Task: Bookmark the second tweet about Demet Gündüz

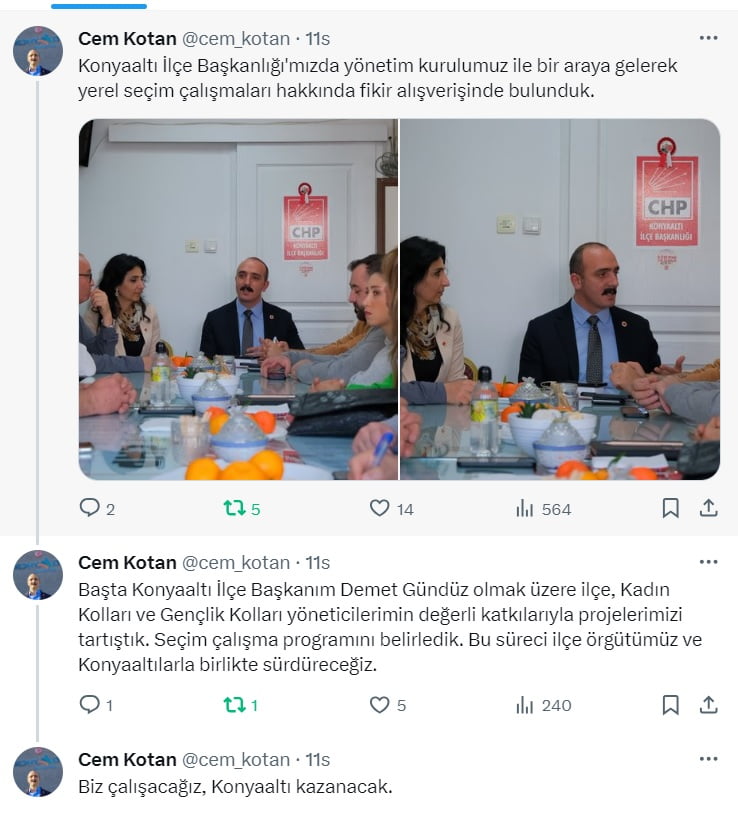Action: coord(670,705)
